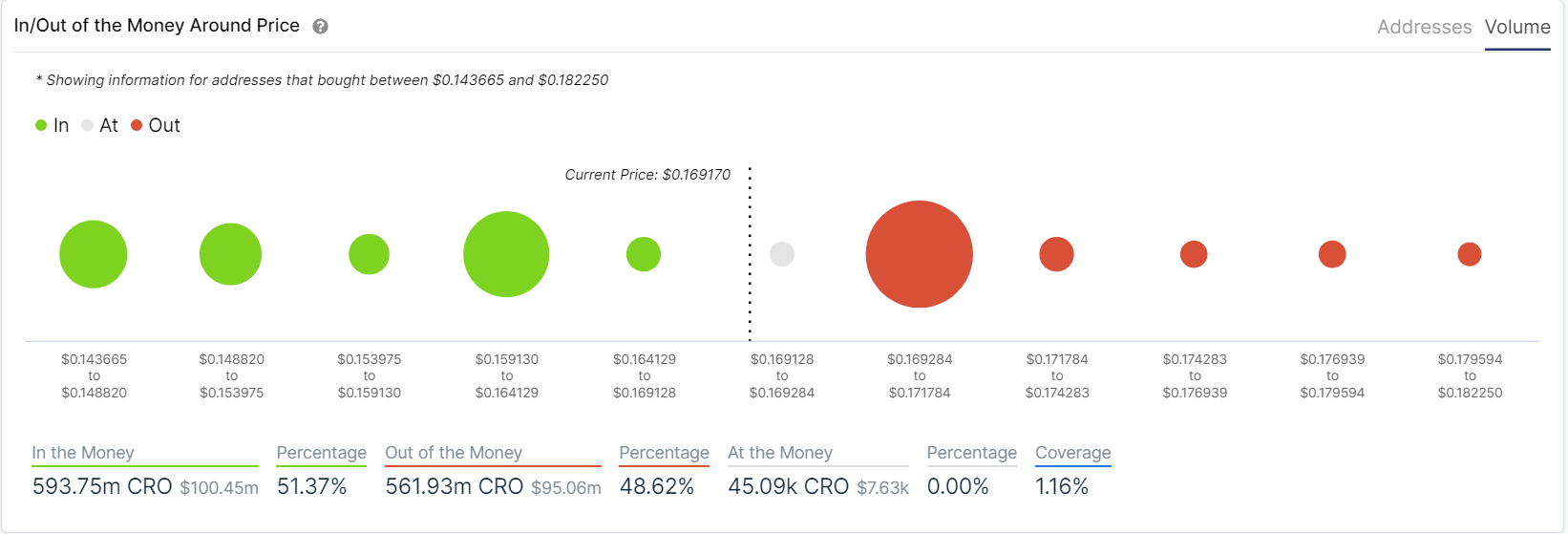The width and height of the screenshot is (1568, 534).
Task: Toggle the gray At legend item
Action: coord(99,125)
